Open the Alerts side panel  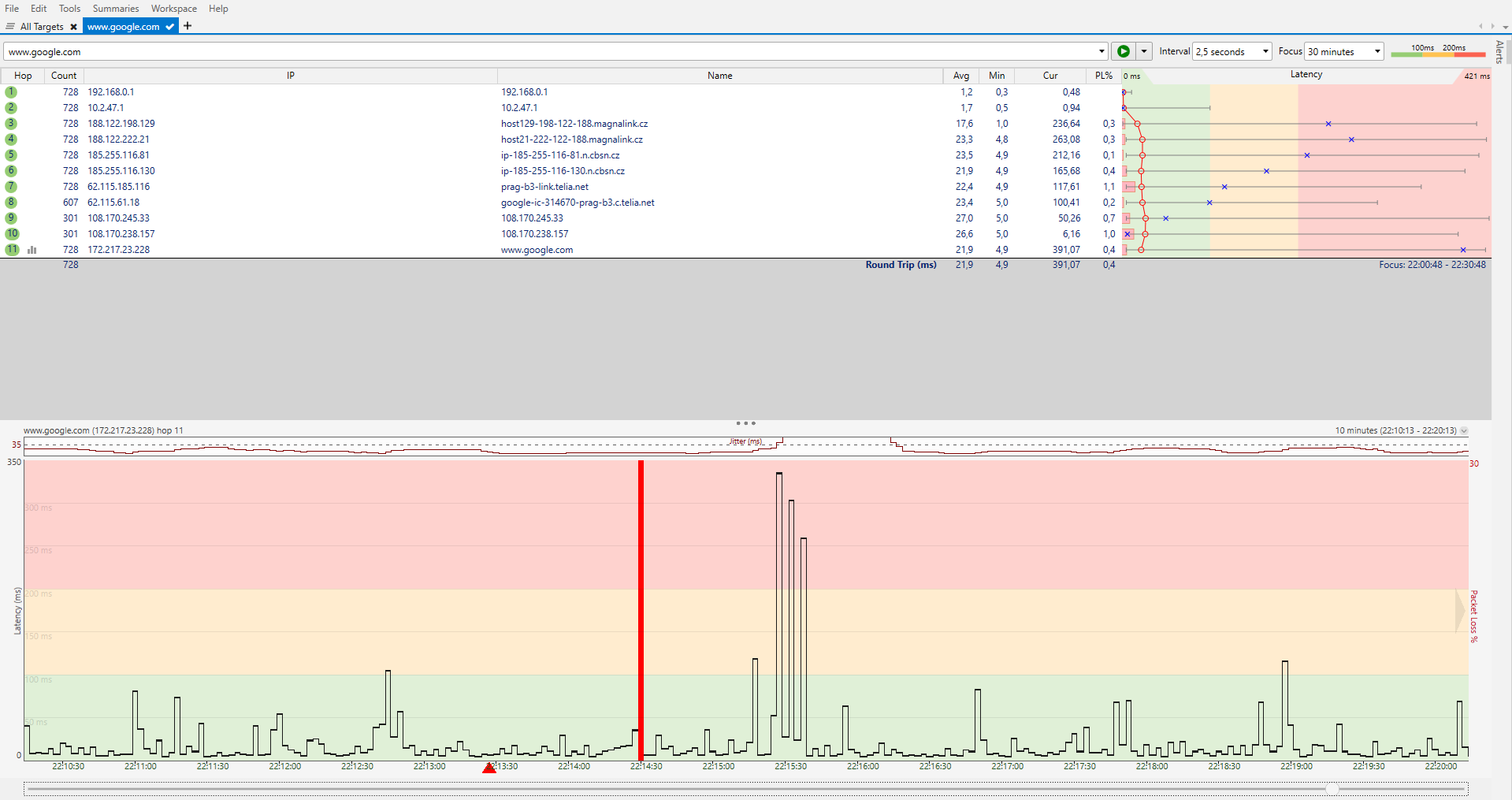(x=1499, y=52)
